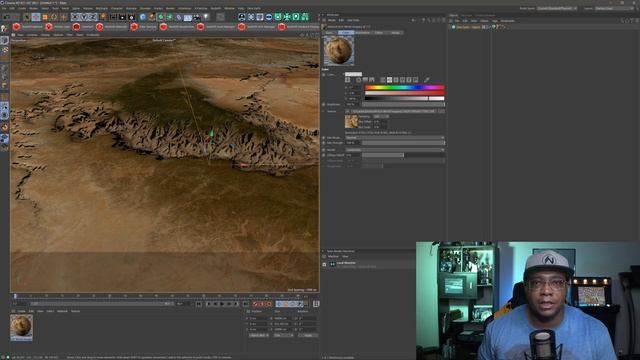Add a Light object from toolbar
The width and height of the screenshot is (640, 360).
206,17
